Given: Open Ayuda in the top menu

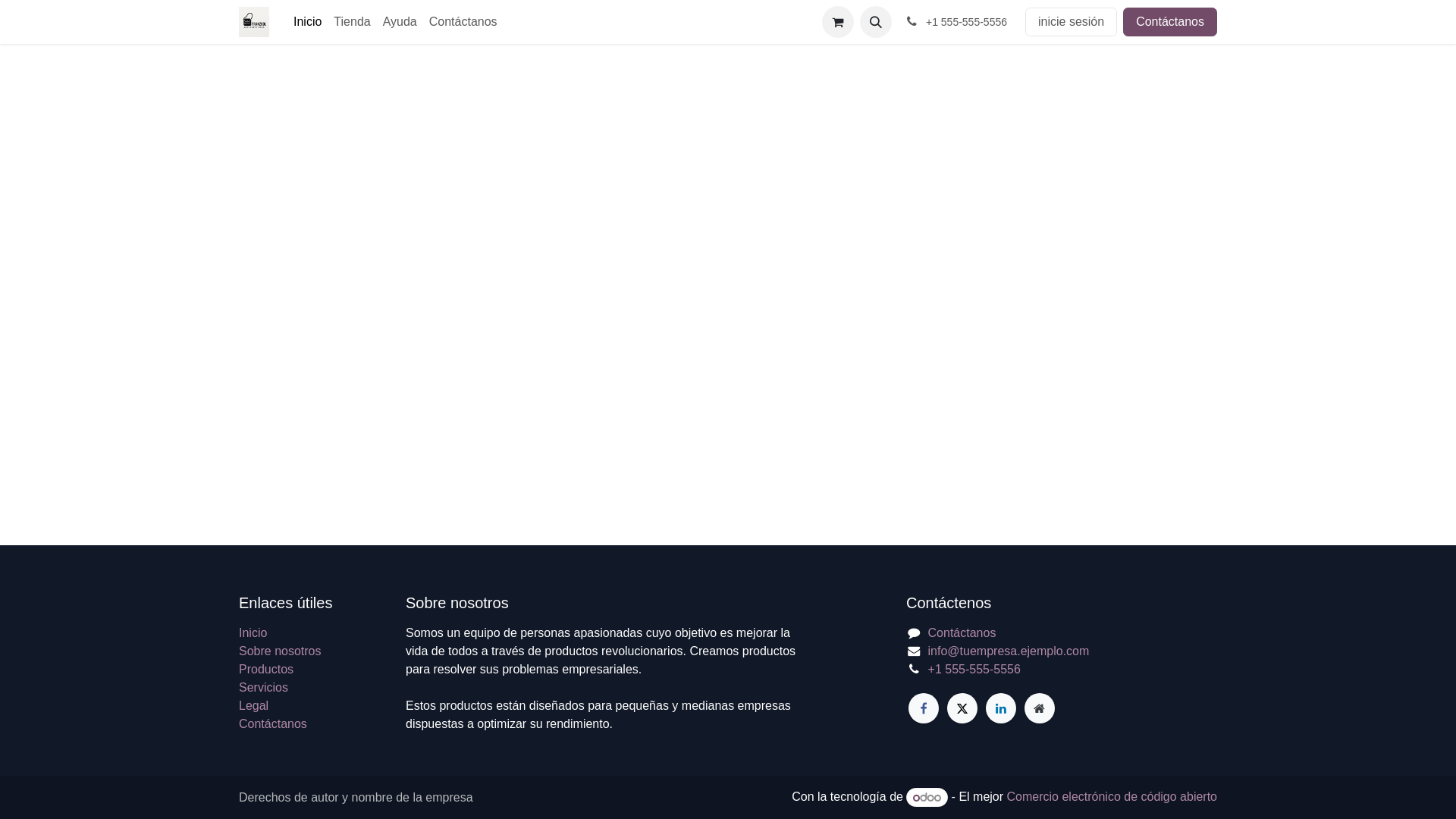Looking at the screenshot, I should coord(400,22).
